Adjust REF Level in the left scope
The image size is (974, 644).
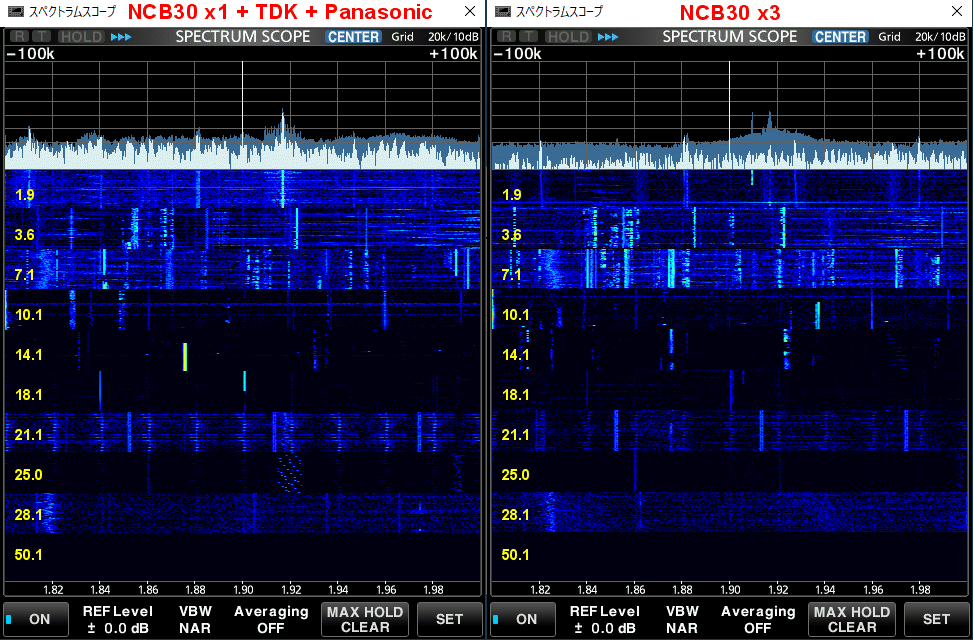pos(117,619)
